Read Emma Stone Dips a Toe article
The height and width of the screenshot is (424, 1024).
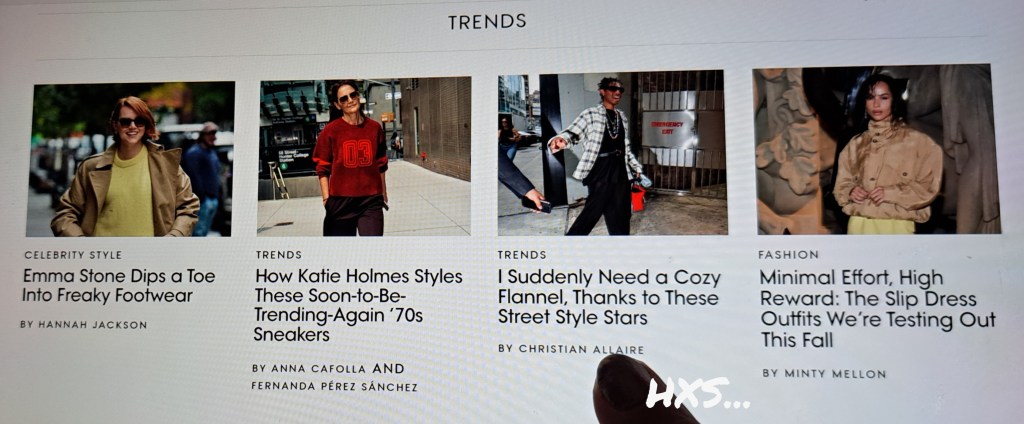pyautogui.click(x=119, y=285)
